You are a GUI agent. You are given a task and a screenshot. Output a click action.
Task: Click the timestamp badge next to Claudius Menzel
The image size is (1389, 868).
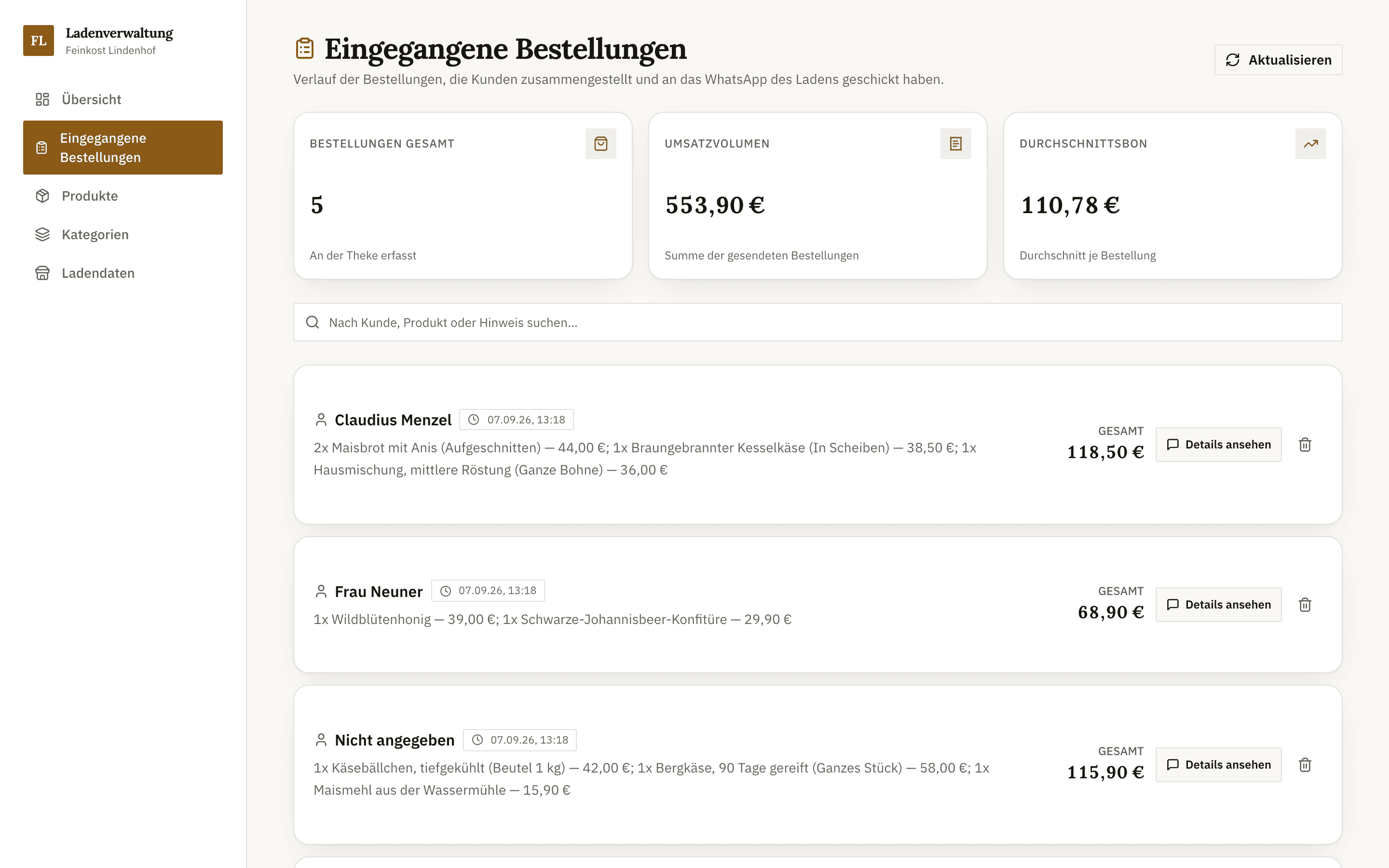coord(516,420)
